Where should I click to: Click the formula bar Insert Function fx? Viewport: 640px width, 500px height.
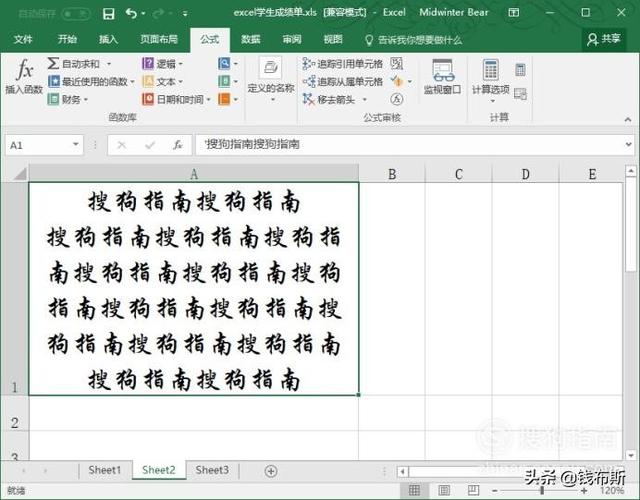(x=178, y=144)
